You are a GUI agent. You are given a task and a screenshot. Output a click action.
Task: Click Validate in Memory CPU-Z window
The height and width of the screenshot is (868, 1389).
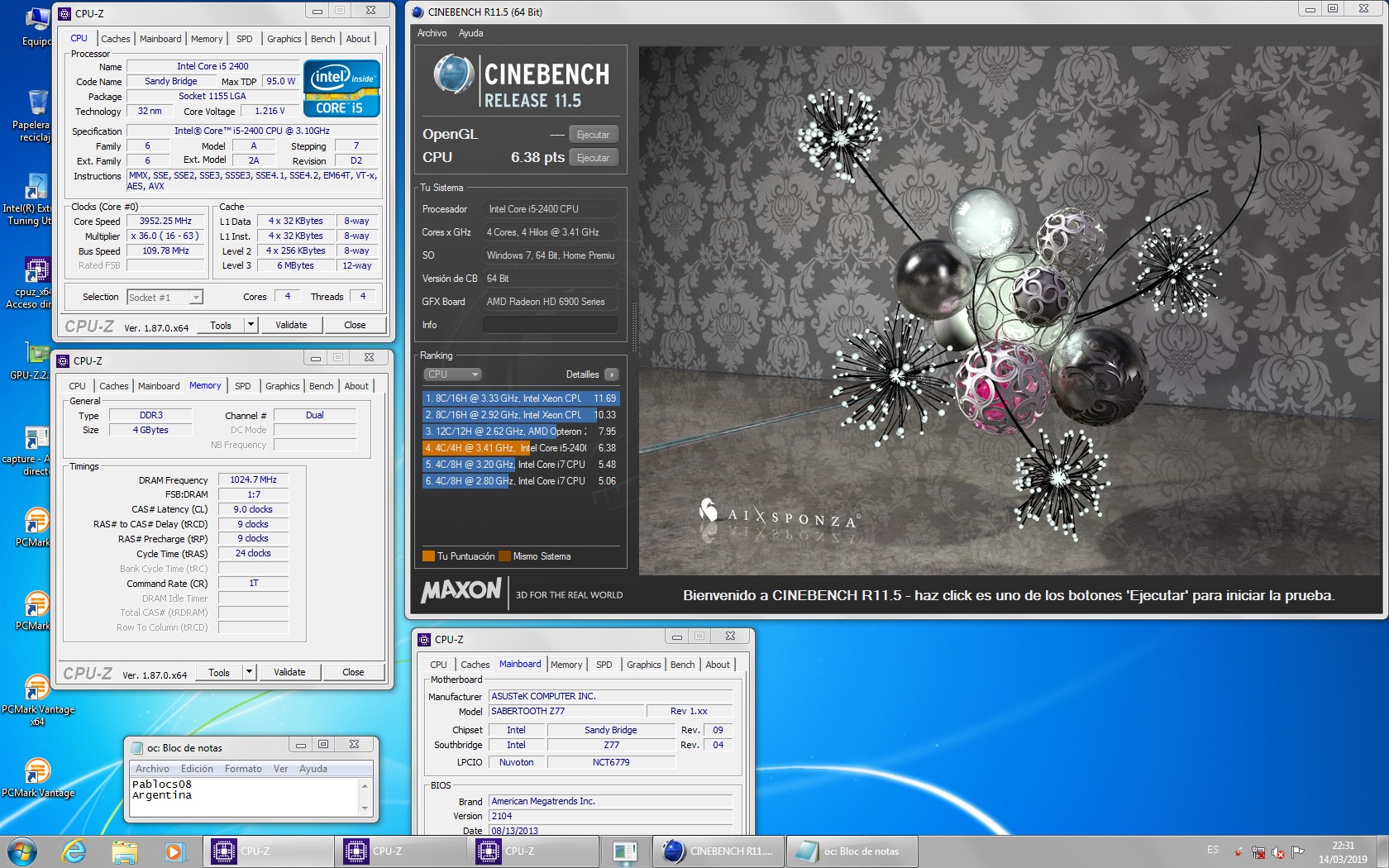289,672
